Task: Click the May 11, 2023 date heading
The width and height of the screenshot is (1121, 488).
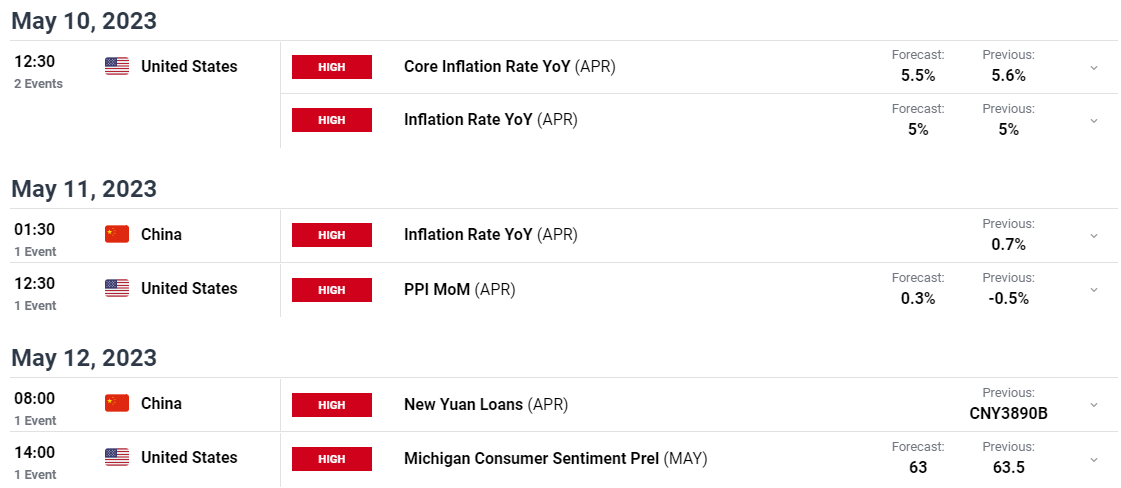Action: coord(84,189)
